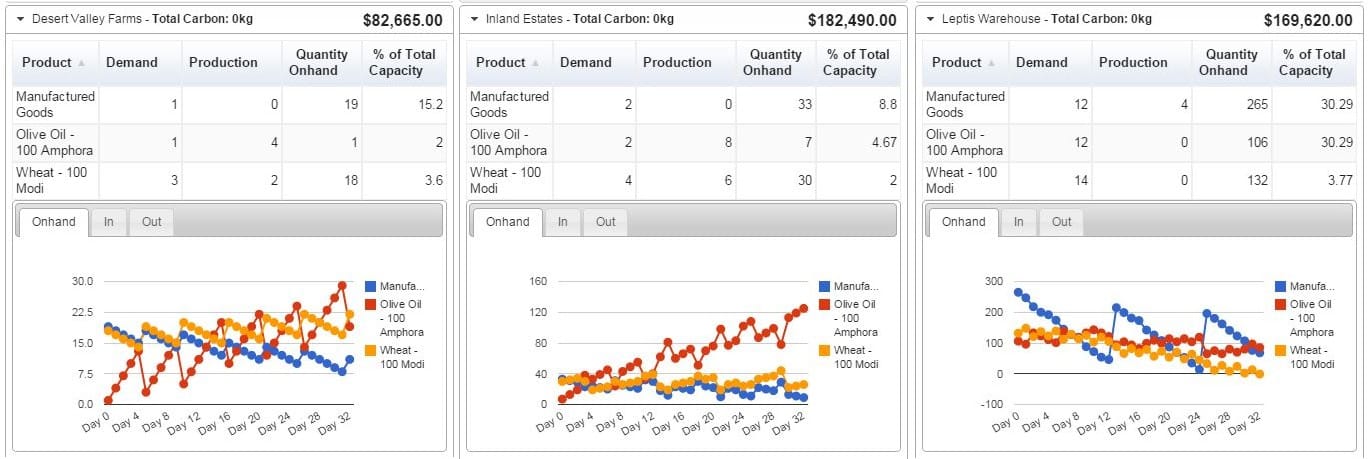Click Quantity Onhand header in Inland Estates table
Viewport: 1368px width, 459px height.
tap(776, 62)
